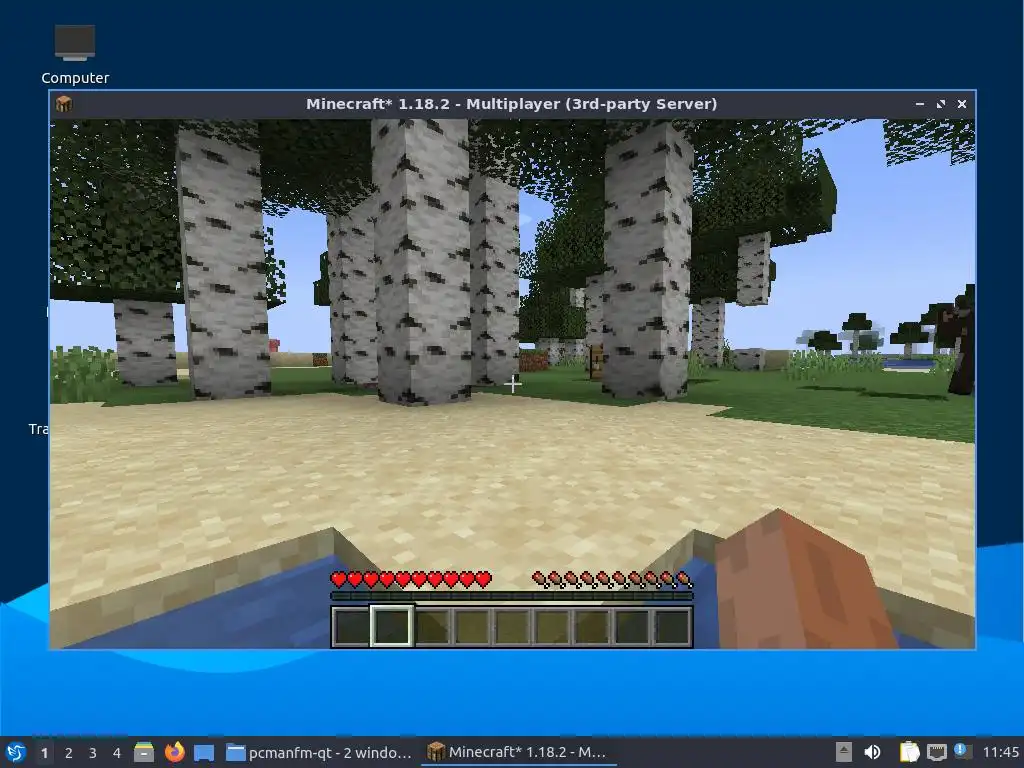Select the first hotbar slot
Image resolution: width=1024 pixels, height=768 pixels.
[352, 626]
